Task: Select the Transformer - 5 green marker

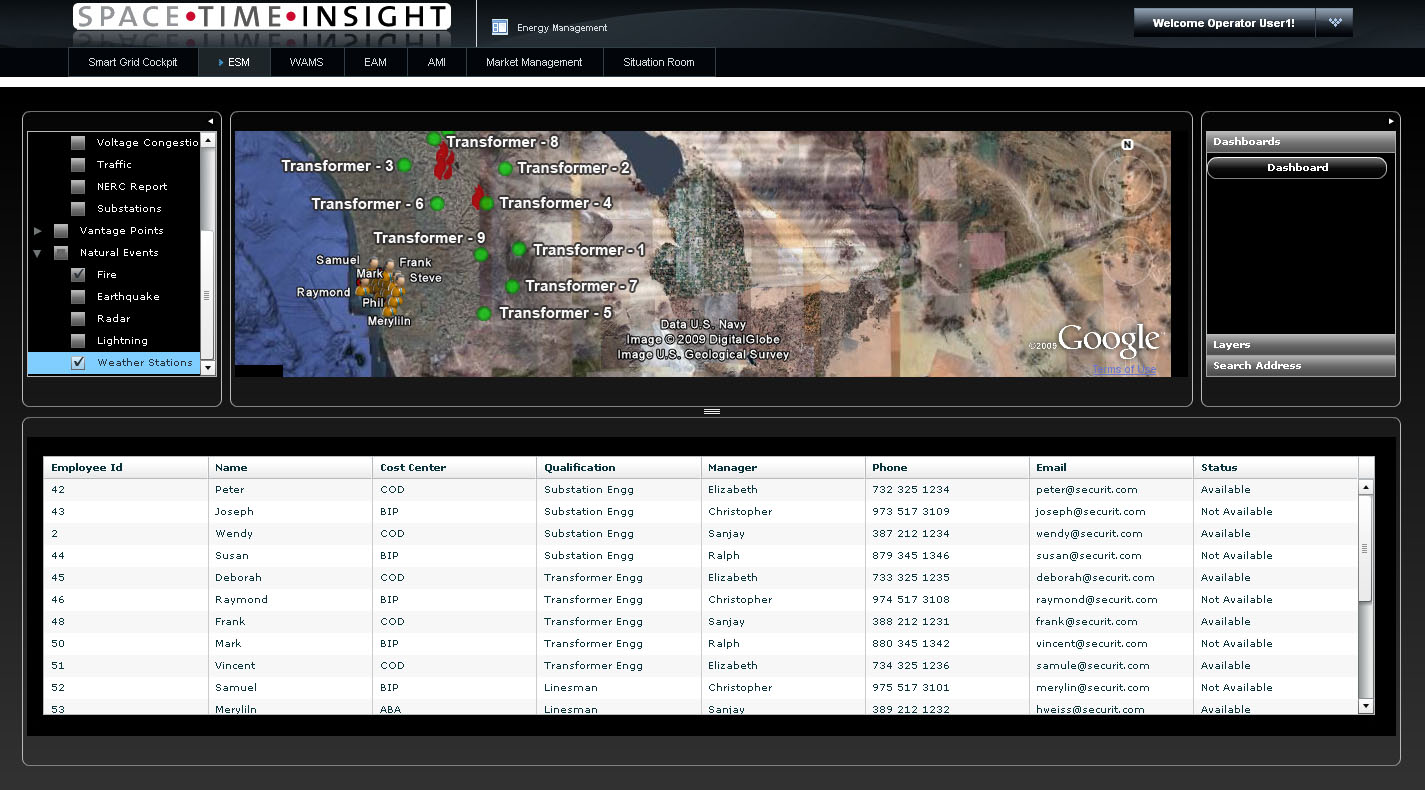Action: tap(484, 314)
